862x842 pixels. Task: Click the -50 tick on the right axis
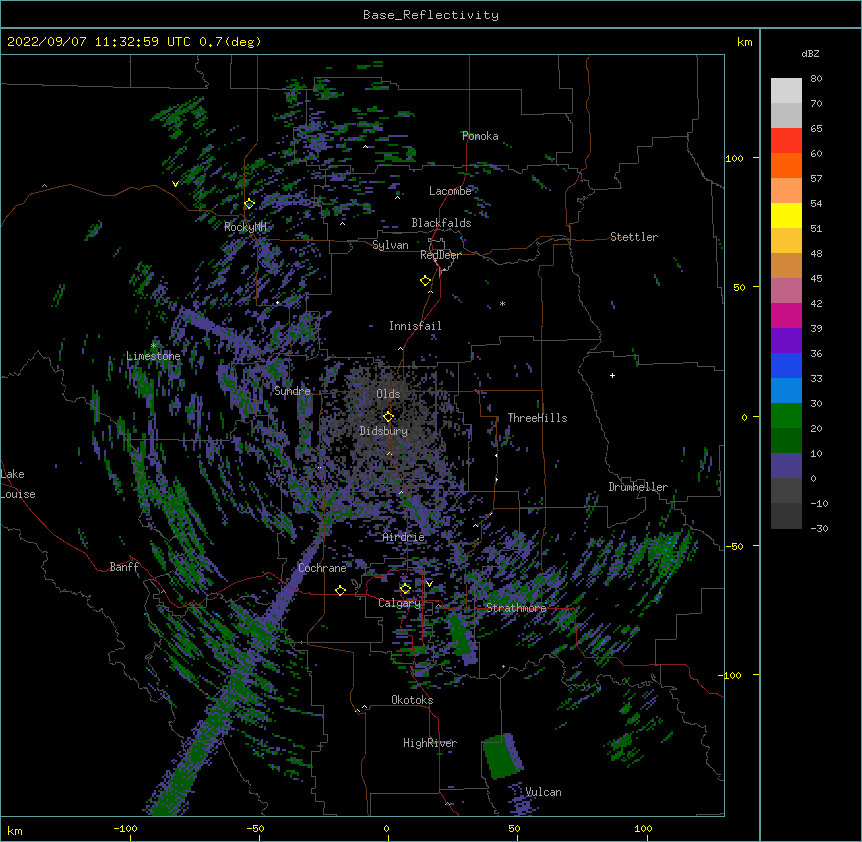[734, 546]
